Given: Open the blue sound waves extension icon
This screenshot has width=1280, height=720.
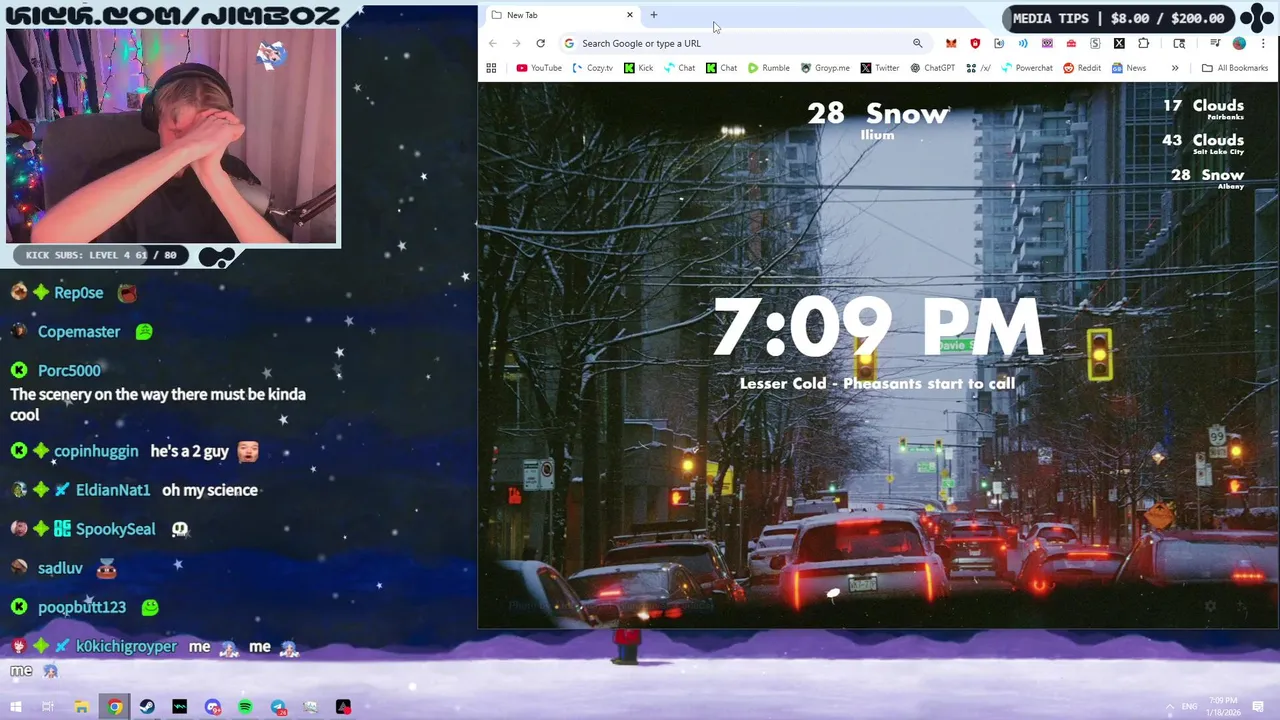Looking at the screenshot, I should point(1023,43).
